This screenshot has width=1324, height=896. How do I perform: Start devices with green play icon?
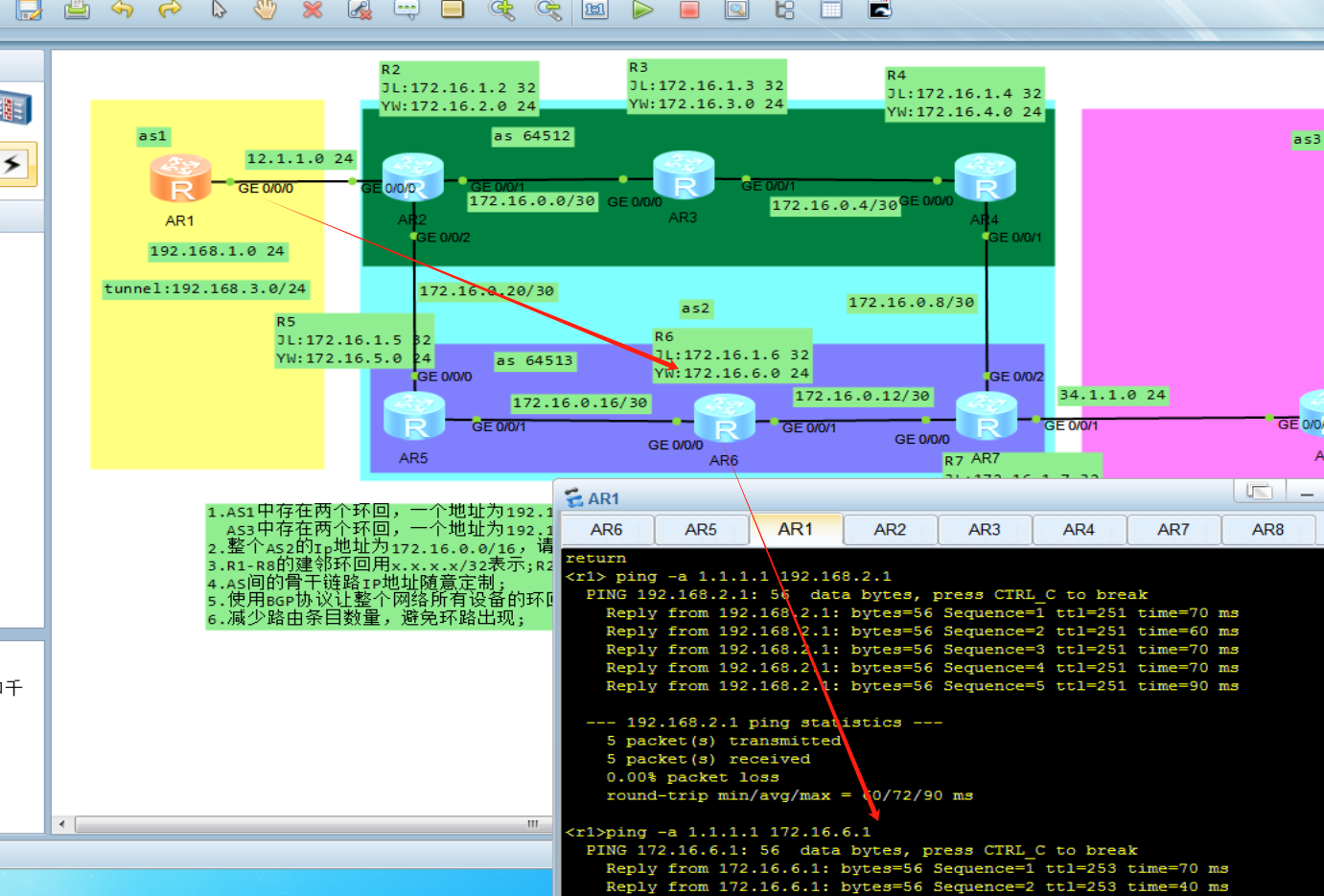point(642,10)
